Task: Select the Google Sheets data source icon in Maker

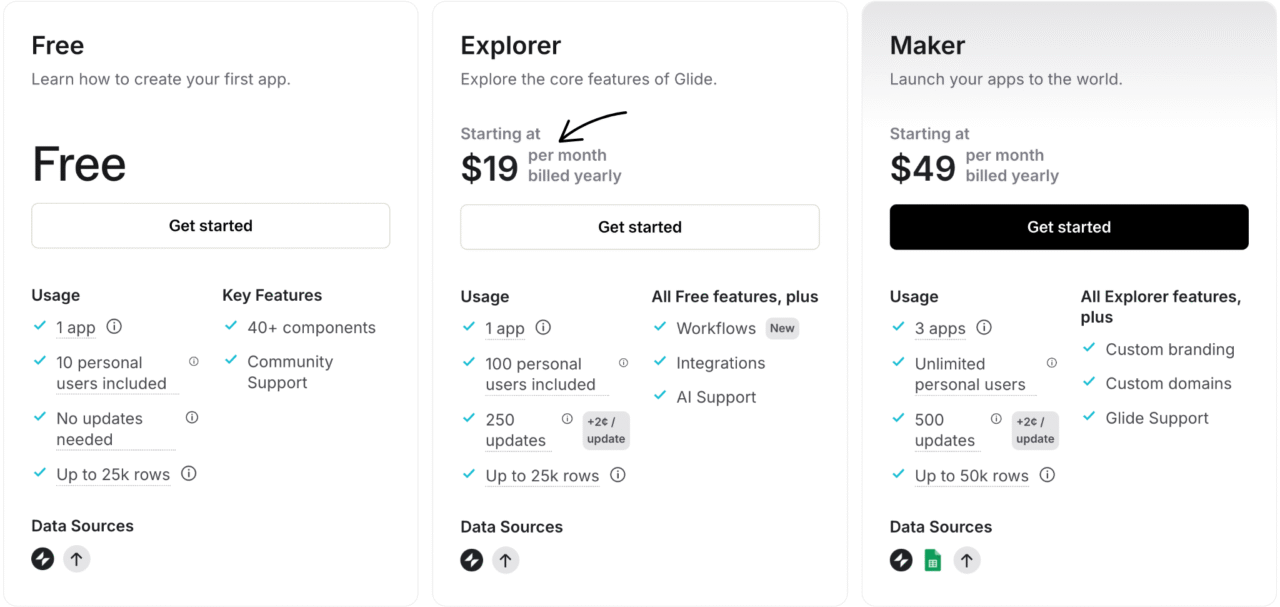Action: pyautogui.click(x=933, y=560)
